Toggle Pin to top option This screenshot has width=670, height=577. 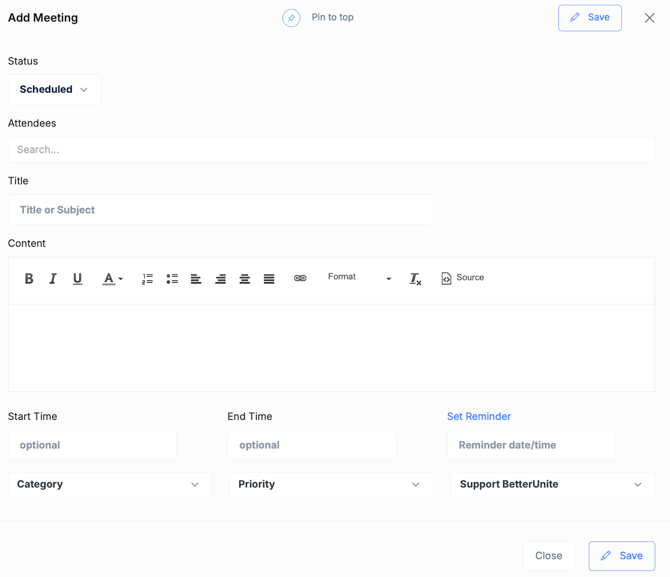pos(291,18)
